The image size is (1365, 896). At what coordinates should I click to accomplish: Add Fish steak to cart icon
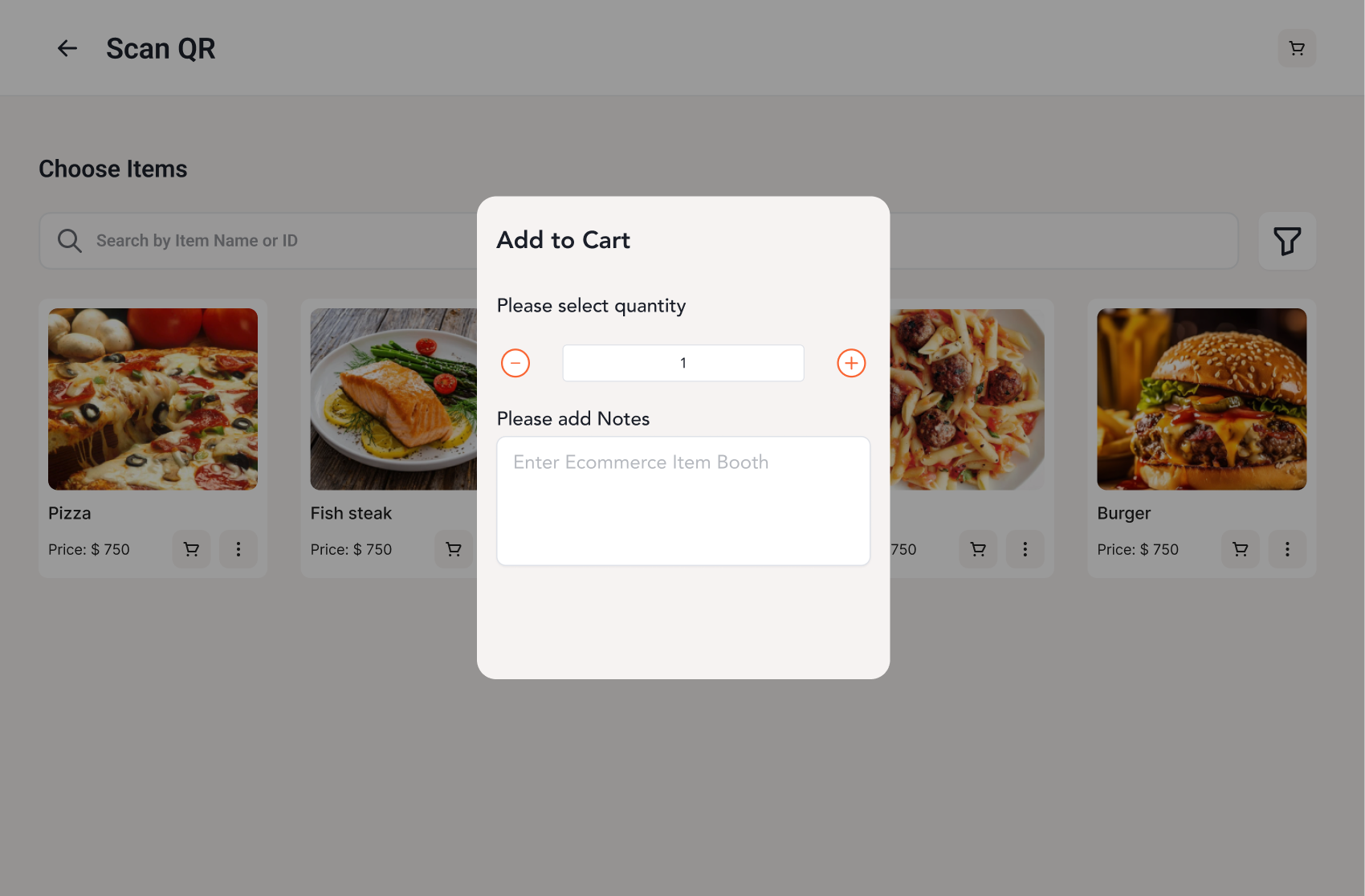tap(454, 549)
